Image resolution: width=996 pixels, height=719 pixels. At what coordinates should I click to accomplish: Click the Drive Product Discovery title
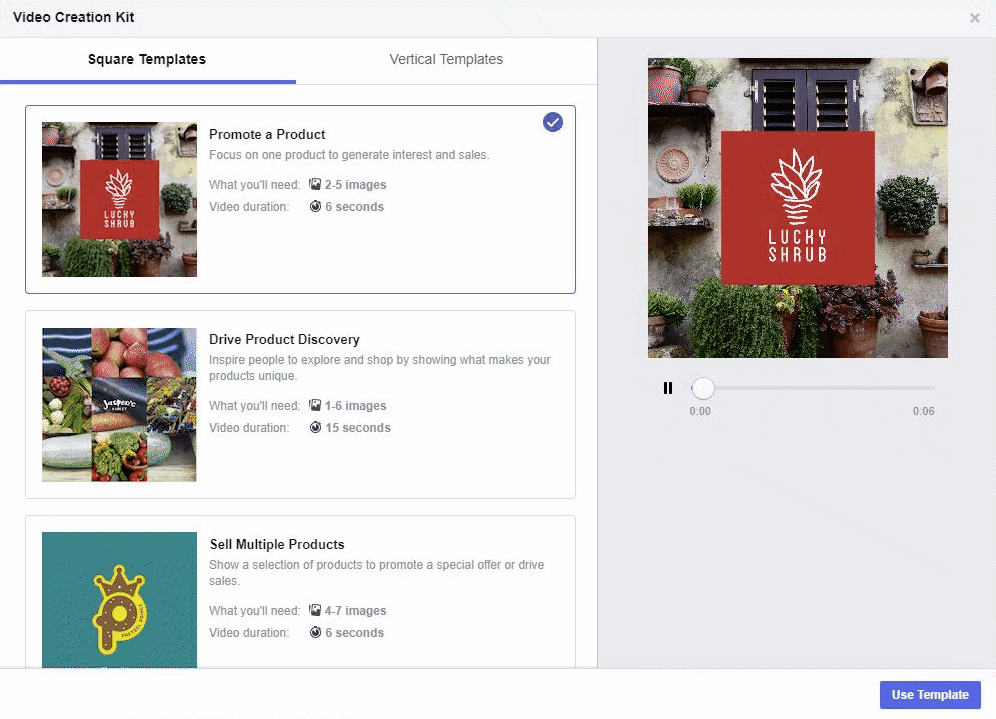coord(284,340)
